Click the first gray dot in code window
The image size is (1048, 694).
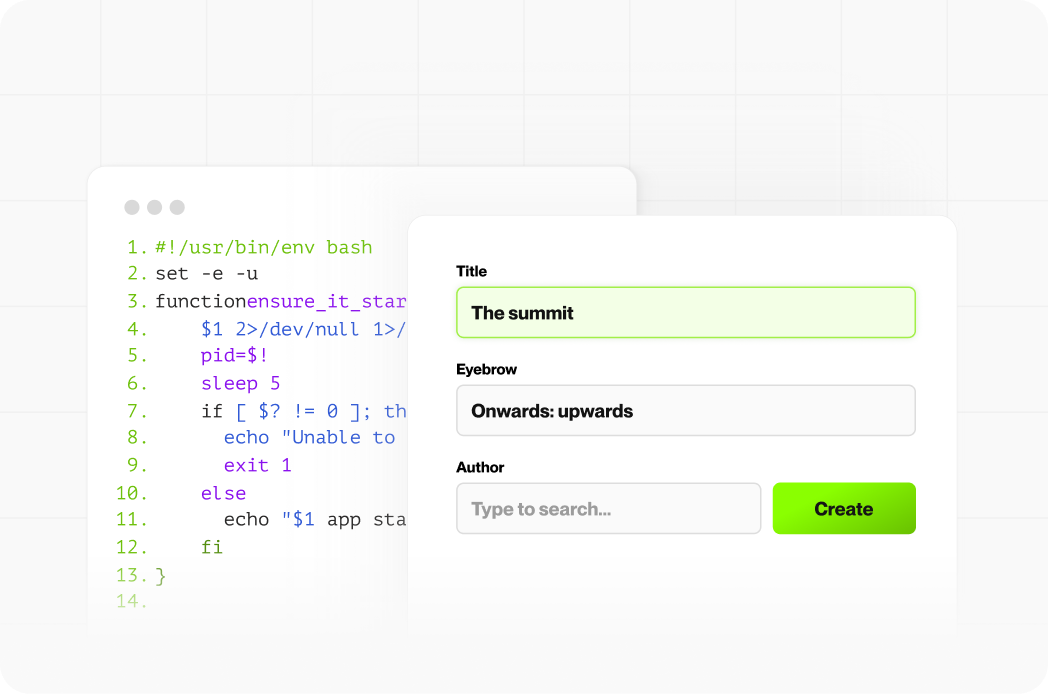pos(132,207)
